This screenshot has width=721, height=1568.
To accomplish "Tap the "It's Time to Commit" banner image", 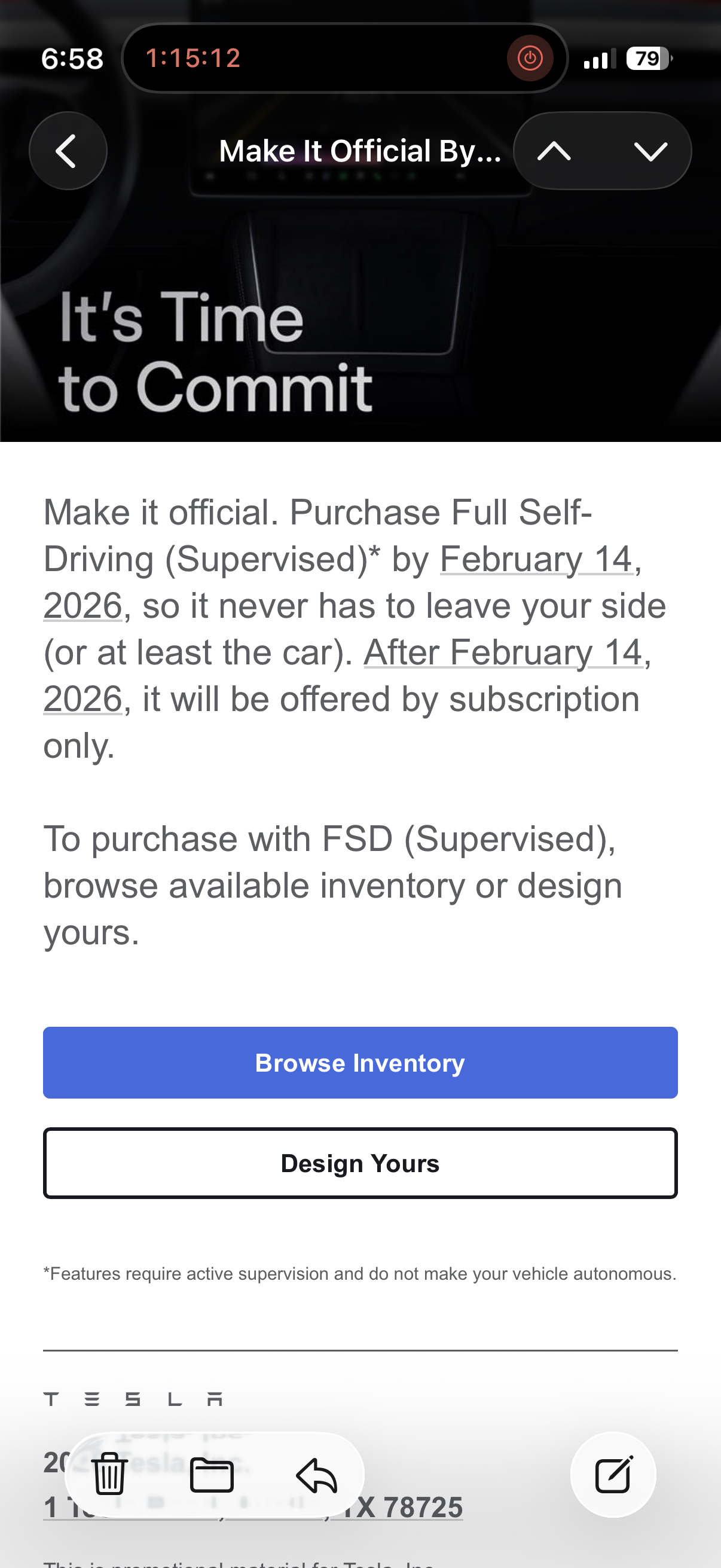I will tap(360, 329).
